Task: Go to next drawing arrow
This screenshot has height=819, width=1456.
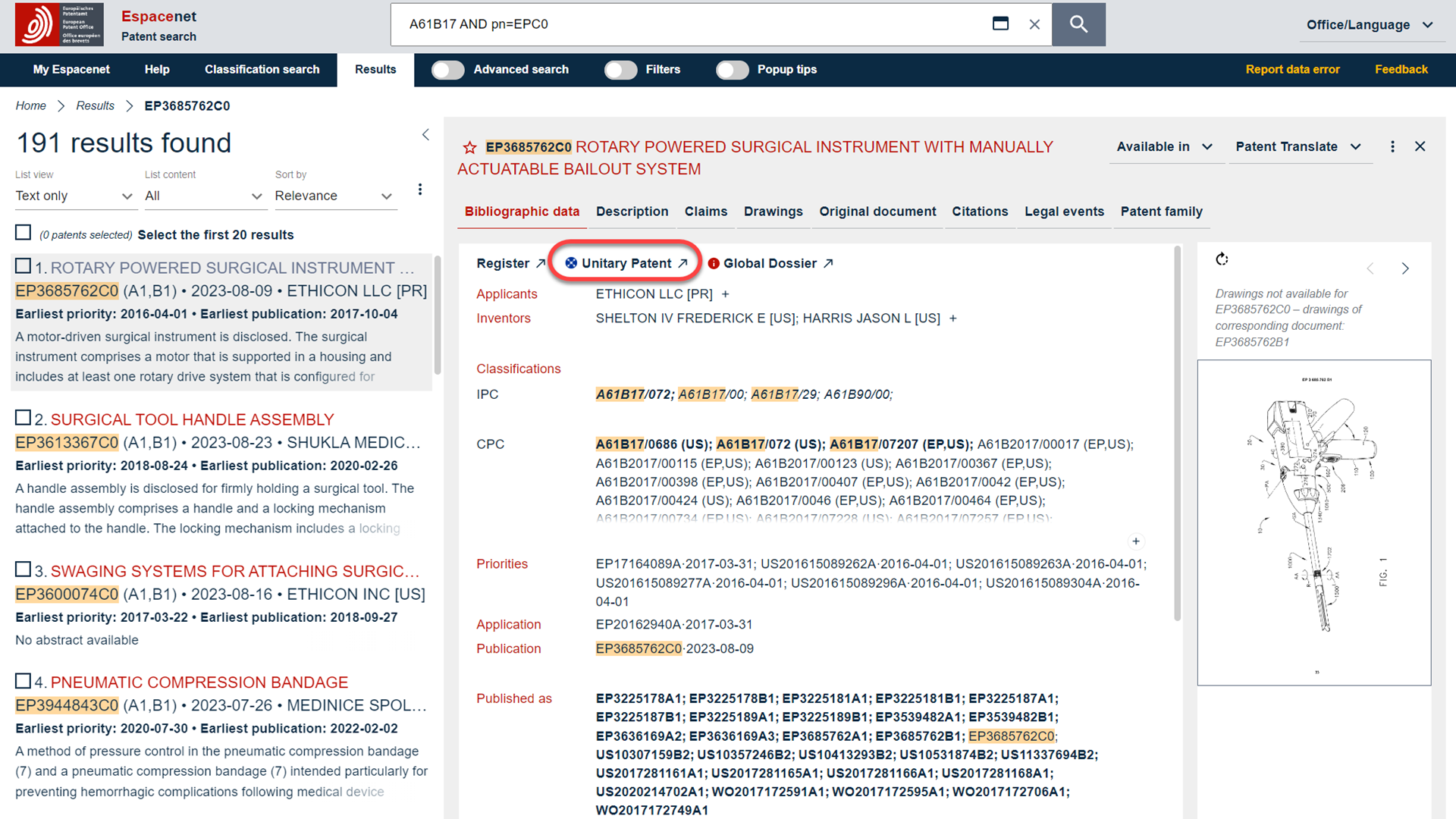Action: pos(1405,268)
